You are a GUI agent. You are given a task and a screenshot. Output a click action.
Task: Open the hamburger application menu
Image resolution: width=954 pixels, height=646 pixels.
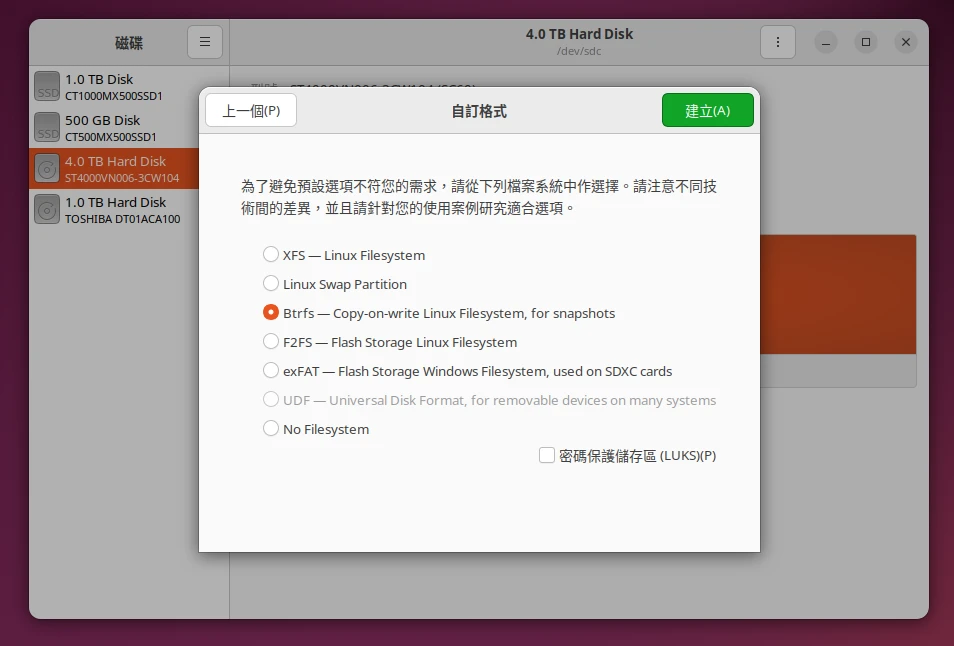click(x=205, y=42)
